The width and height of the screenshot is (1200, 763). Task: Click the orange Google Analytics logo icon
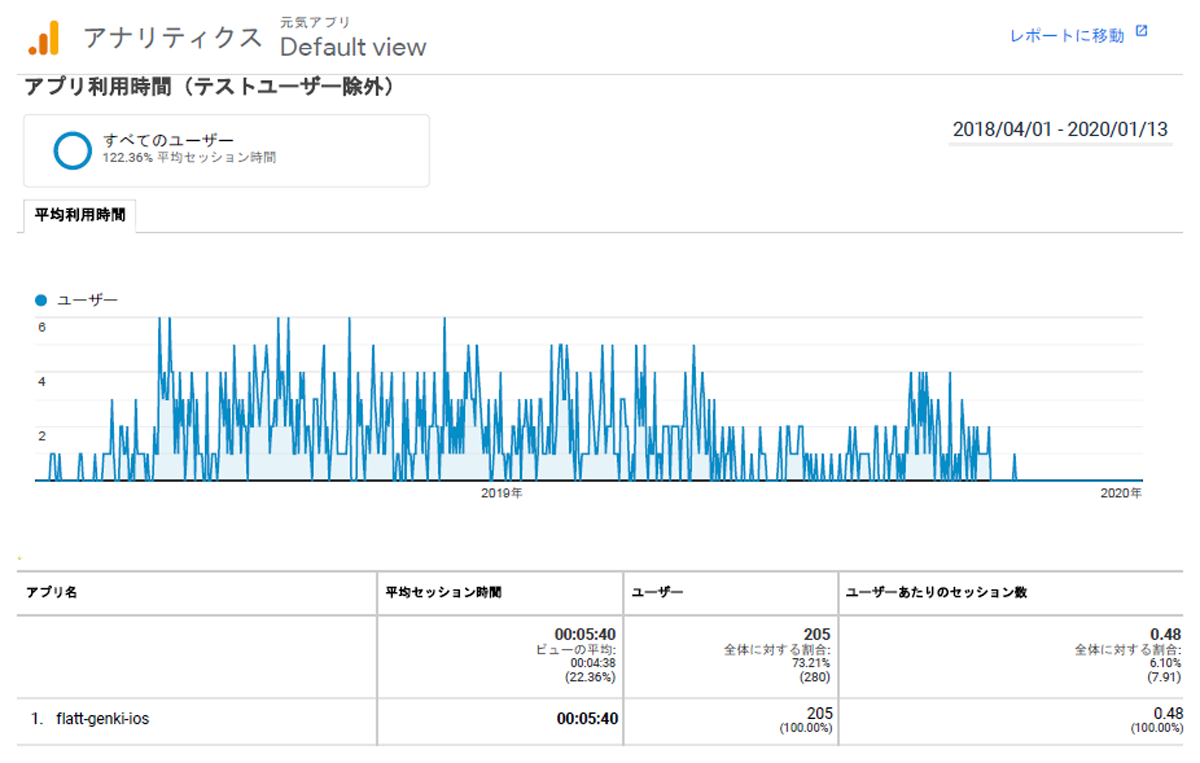click(44, 37)
